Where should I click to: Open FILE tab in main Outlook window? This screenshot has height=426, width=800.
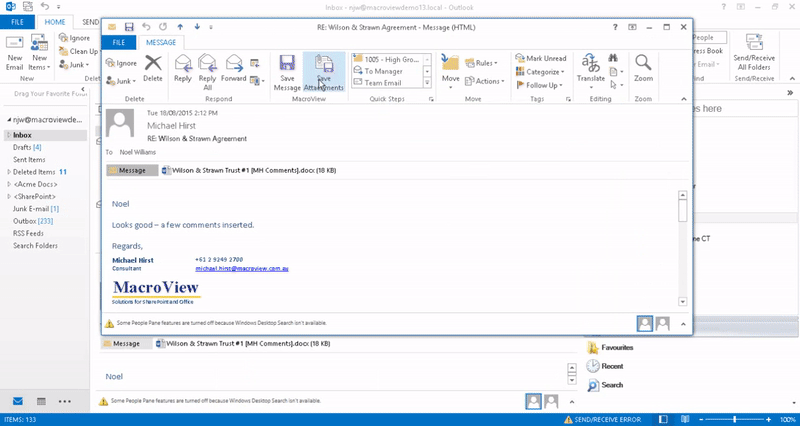click(17, 22)
